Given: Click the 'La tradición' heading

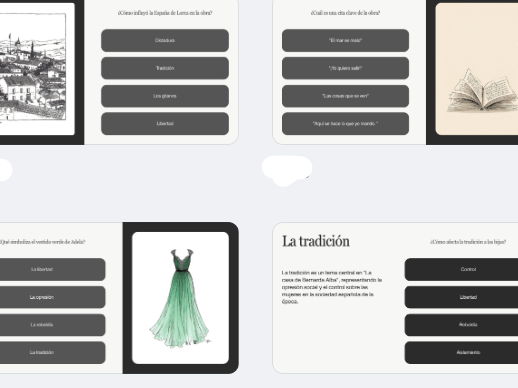Looking at the screenshot, I should click(316, 241).
